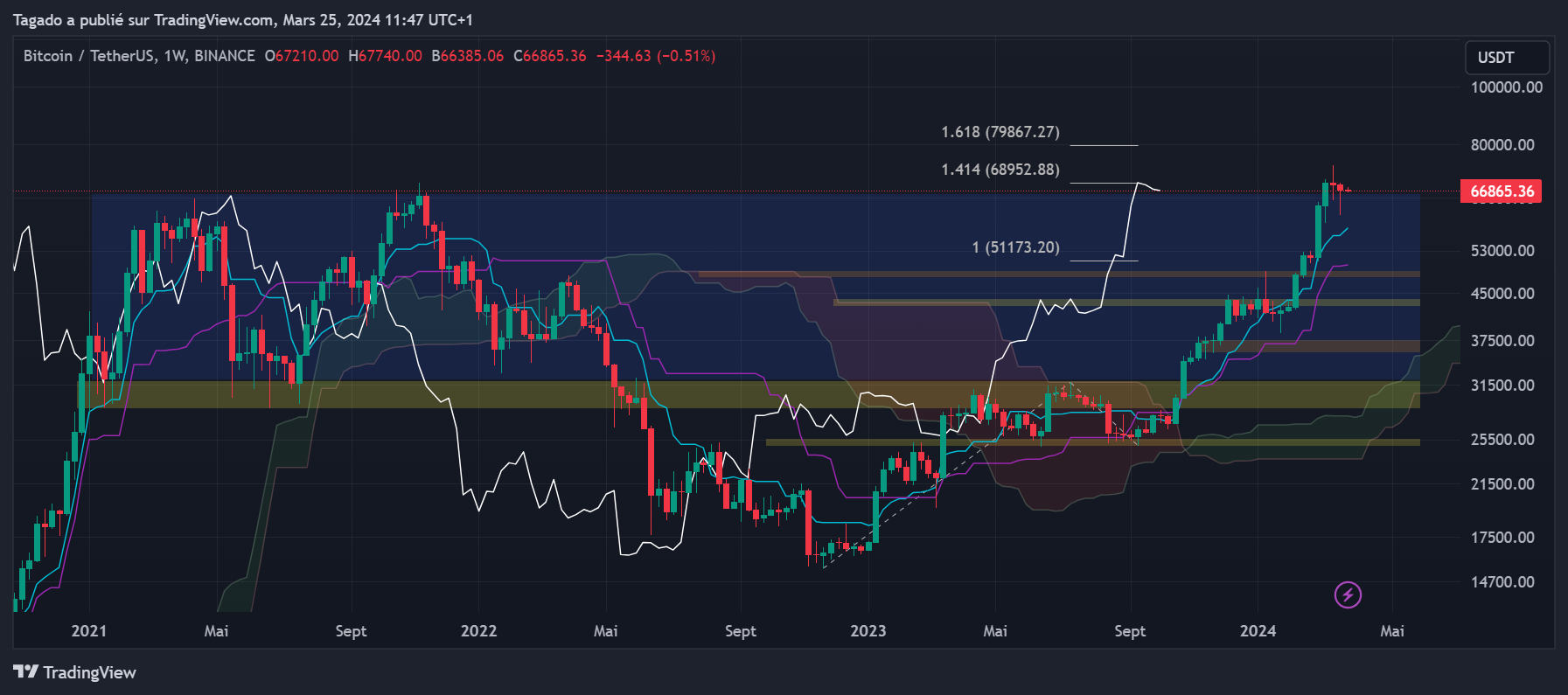Click the 17500.00 price axis label
1568x695 pixels.
1502,538
